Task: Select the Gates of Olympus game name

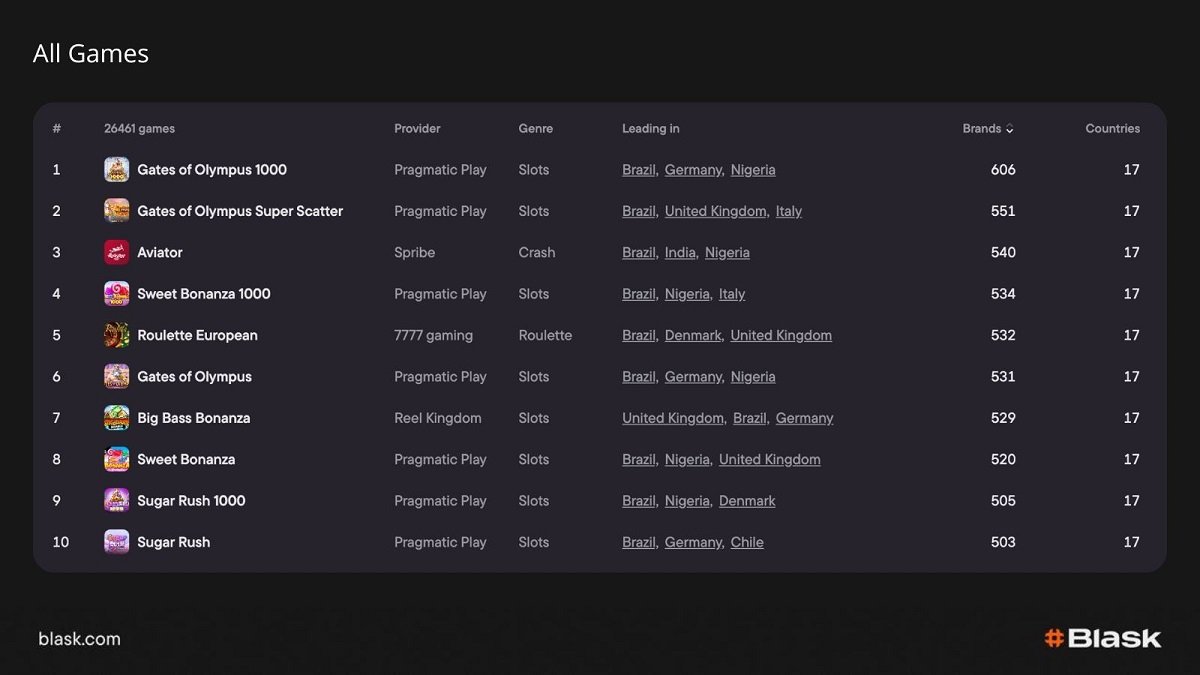Action: click(x=194, y=377)
